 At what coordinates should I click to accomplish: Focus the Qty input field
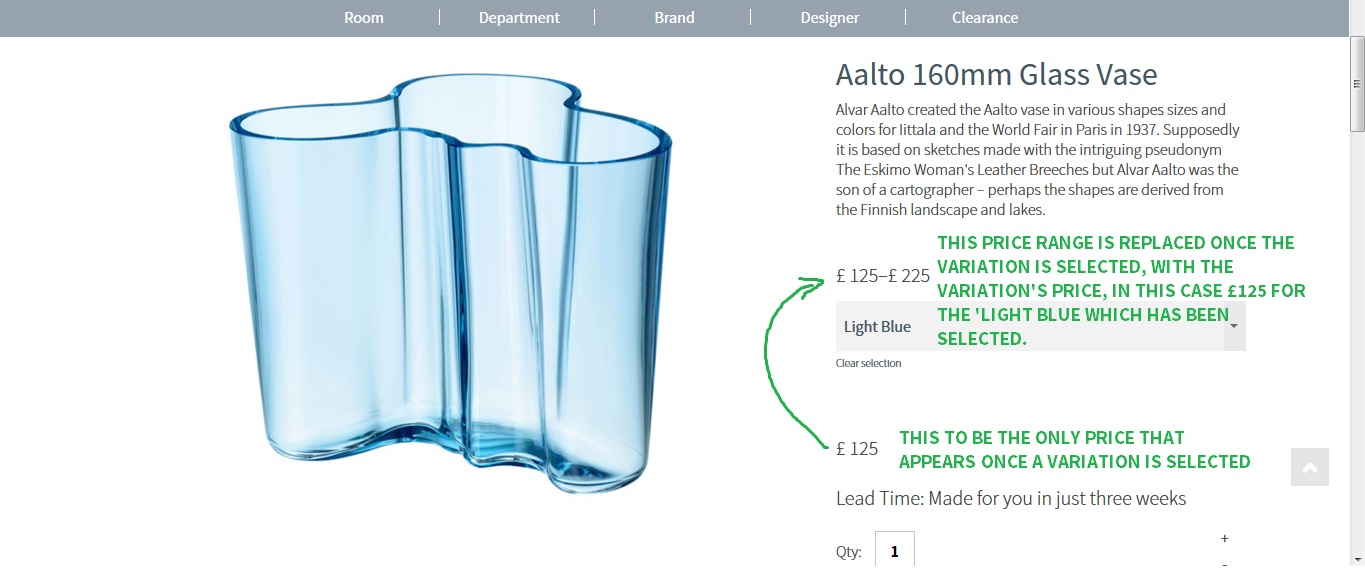pos(894,551)
